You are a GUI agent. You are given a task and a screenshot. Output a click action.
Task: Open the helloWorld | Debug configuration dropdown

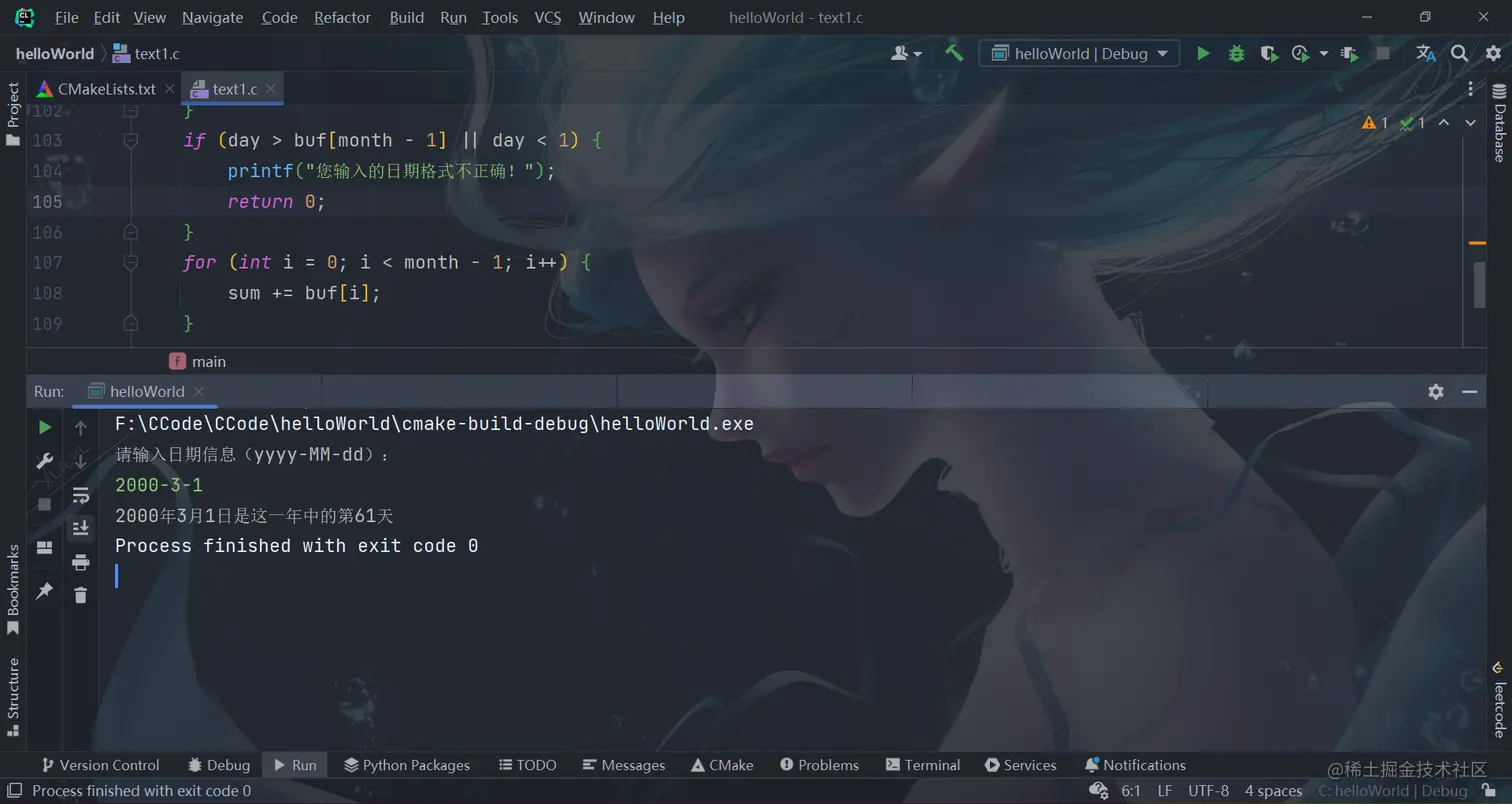1079,53
